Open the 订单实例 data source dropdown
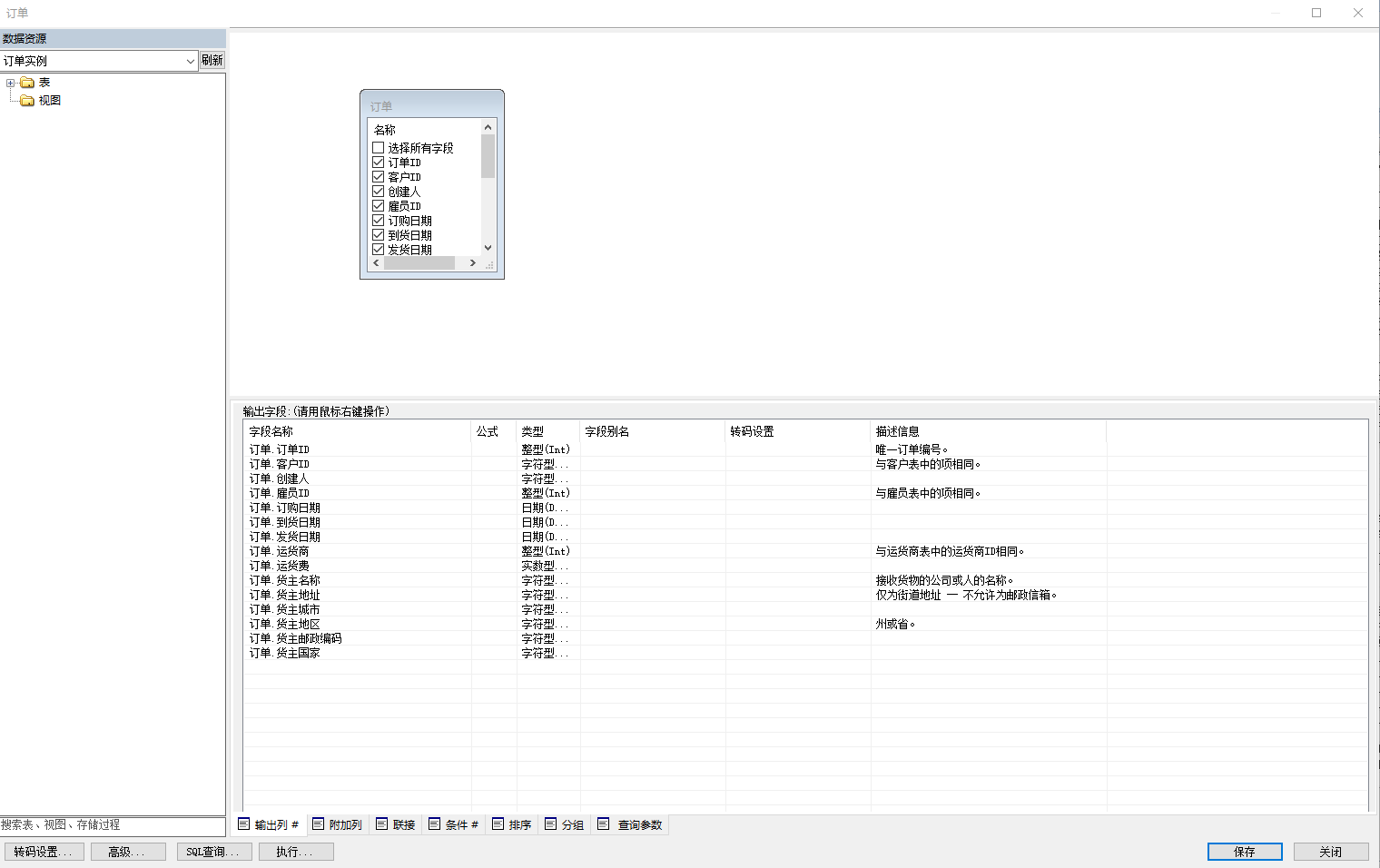 (190, 61)
